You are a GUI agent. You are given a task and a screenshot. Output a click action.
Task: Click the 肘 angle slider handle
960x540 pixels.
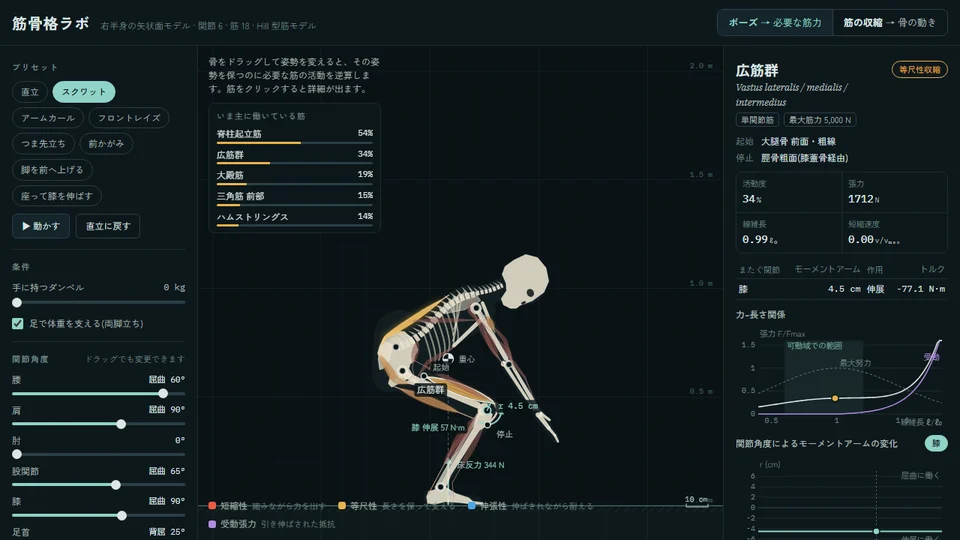(x=17, y=454)
